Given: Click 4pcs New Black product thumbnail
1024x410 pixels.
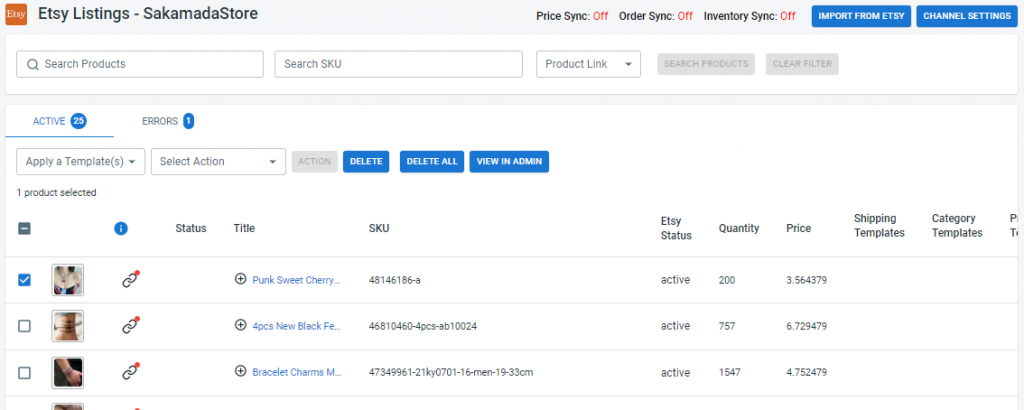Looking at the screenshot, I should coord(68,326).
